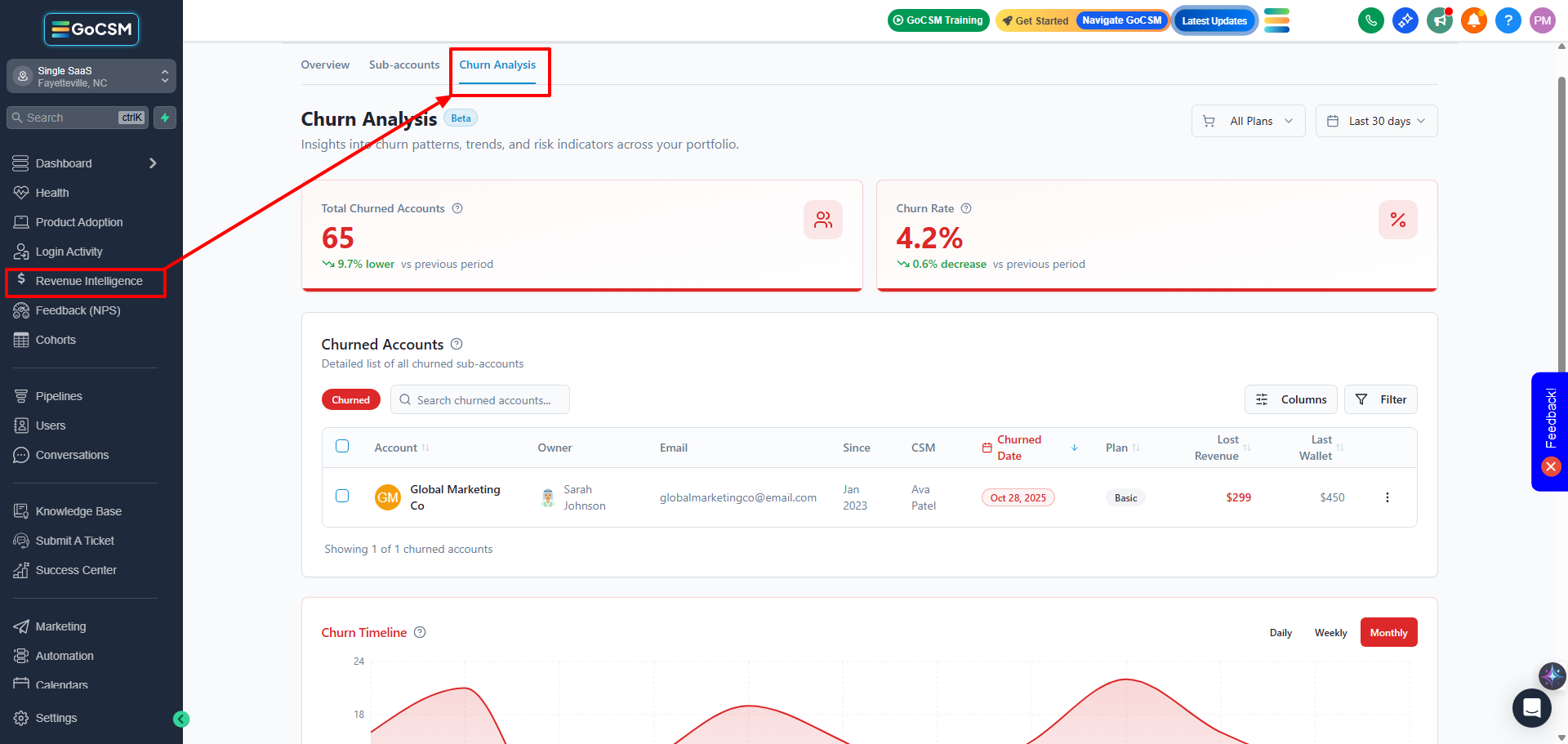Click the blue help question mark icon

tap(1508, 20)
